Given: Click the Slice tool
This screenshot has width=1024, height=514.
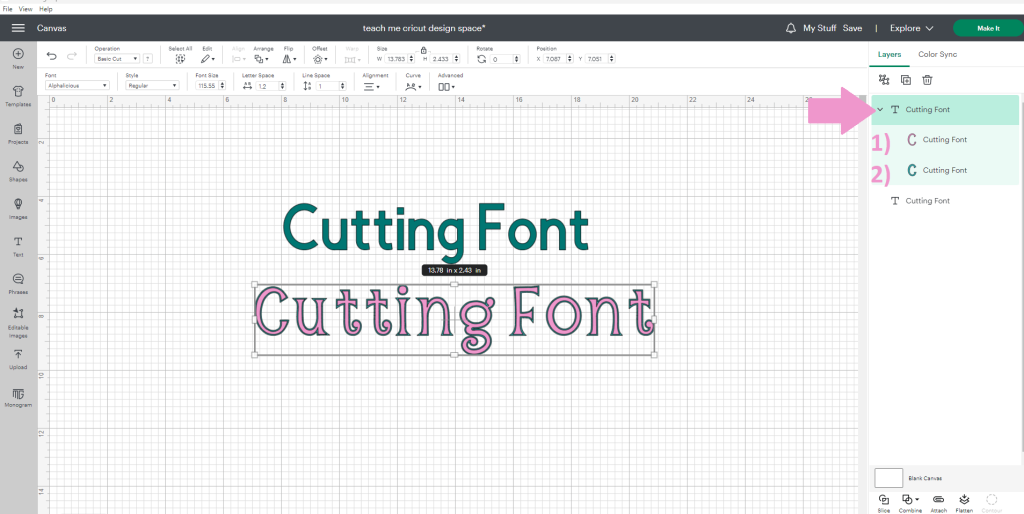Looking at the screenshot, I should (884, 503).
